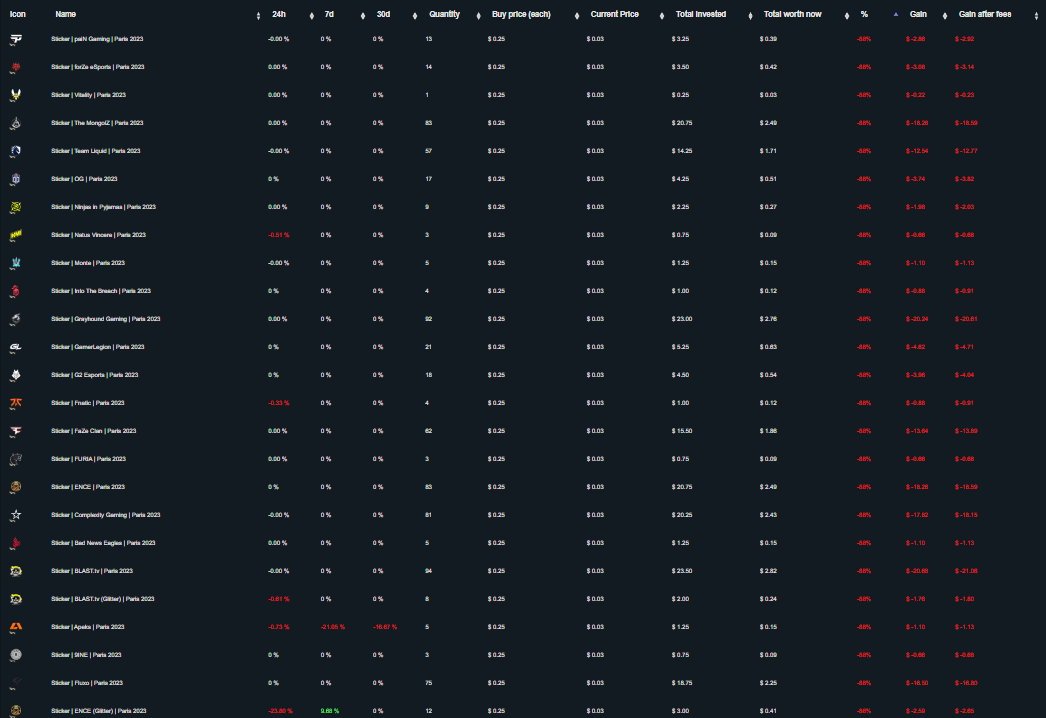Open the GamerLegion sticker icon
The width and height of the screenshot is (1046, 718).
tap(16, 348)
